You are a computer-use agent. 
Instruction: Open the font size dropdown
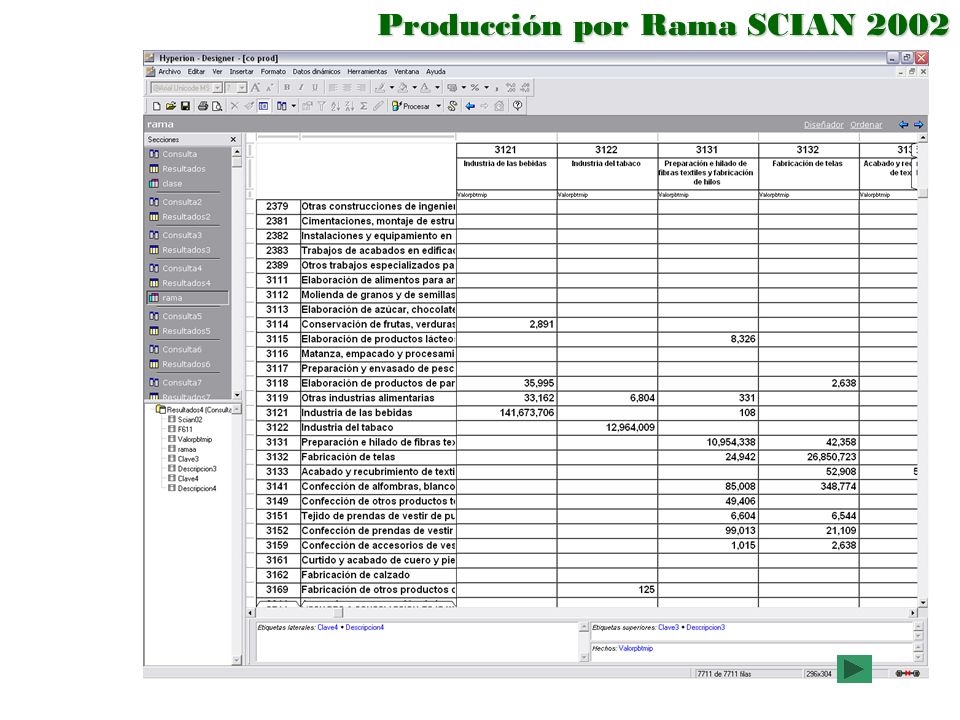[x=242, y=88]
